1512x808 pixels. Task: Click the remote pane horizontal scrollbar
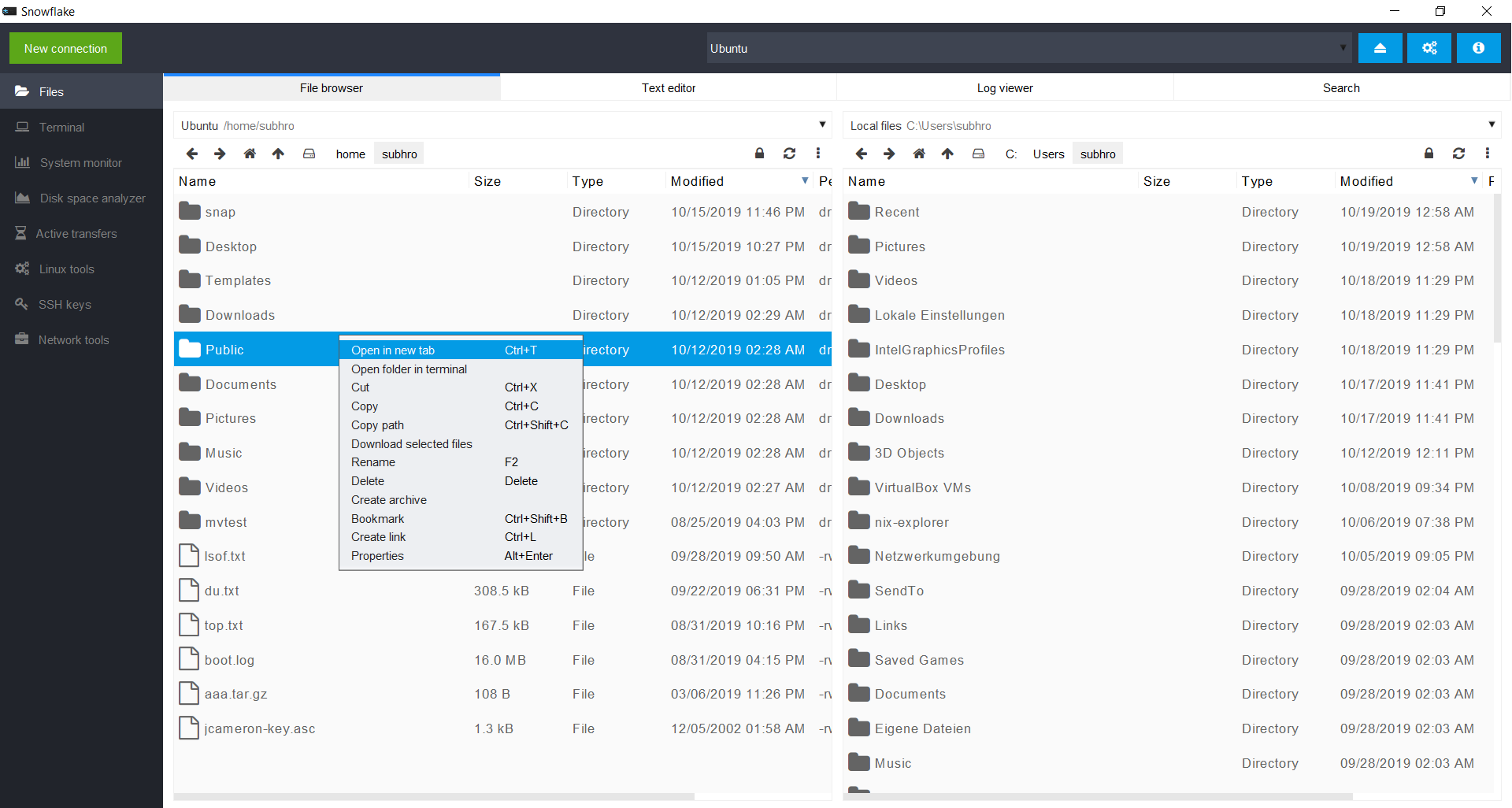click(x=433, y=796)
